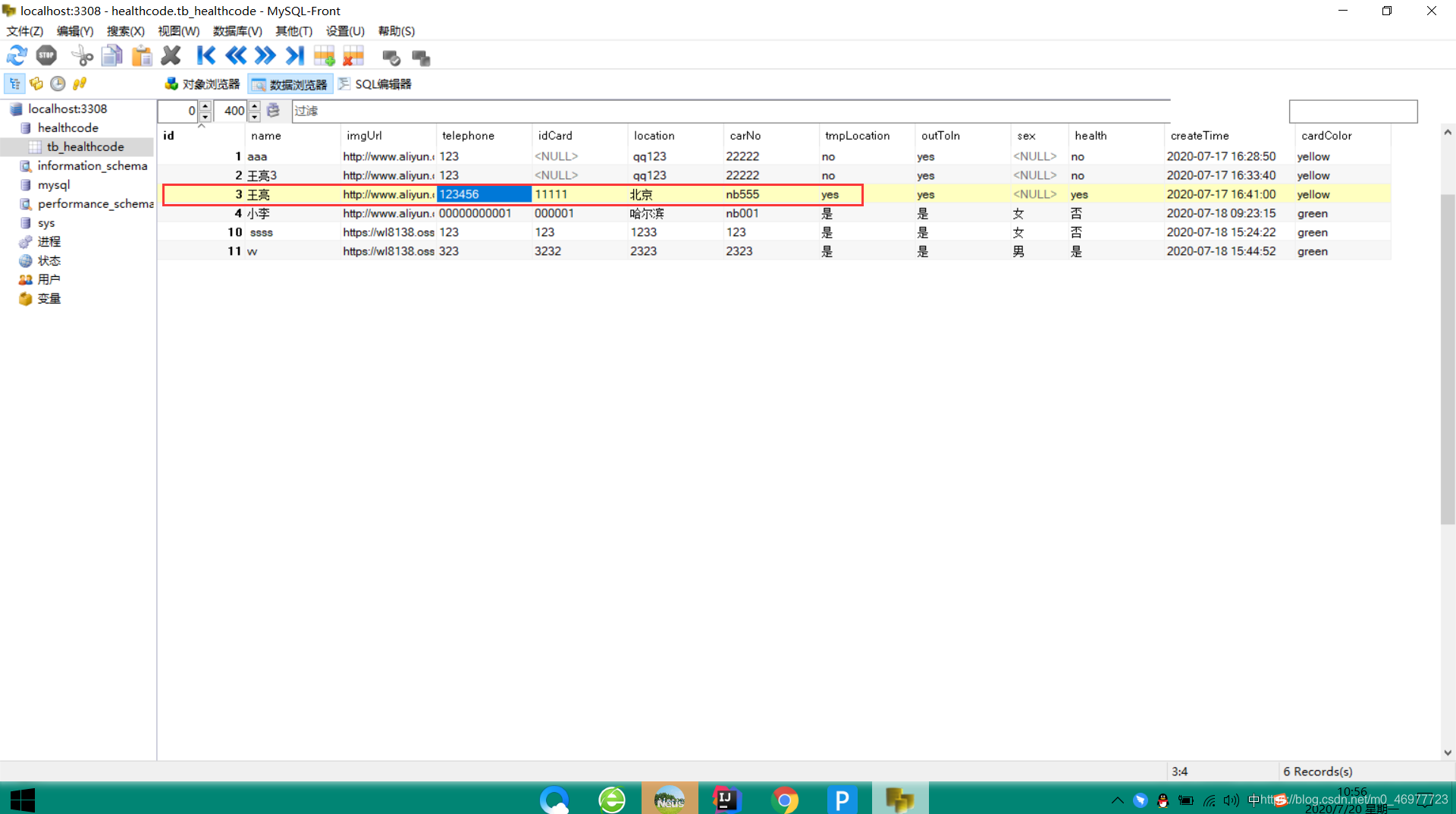Click the yellow footprints icon
Viewport: 1456px width, 814px height.
79,83
